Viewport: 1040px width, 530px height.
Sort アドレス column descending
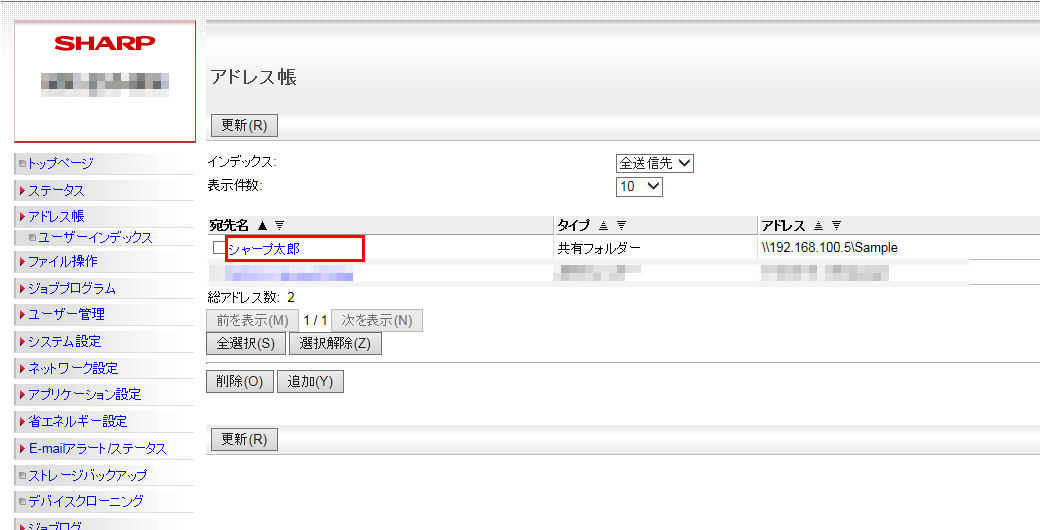tap(836, 225)
